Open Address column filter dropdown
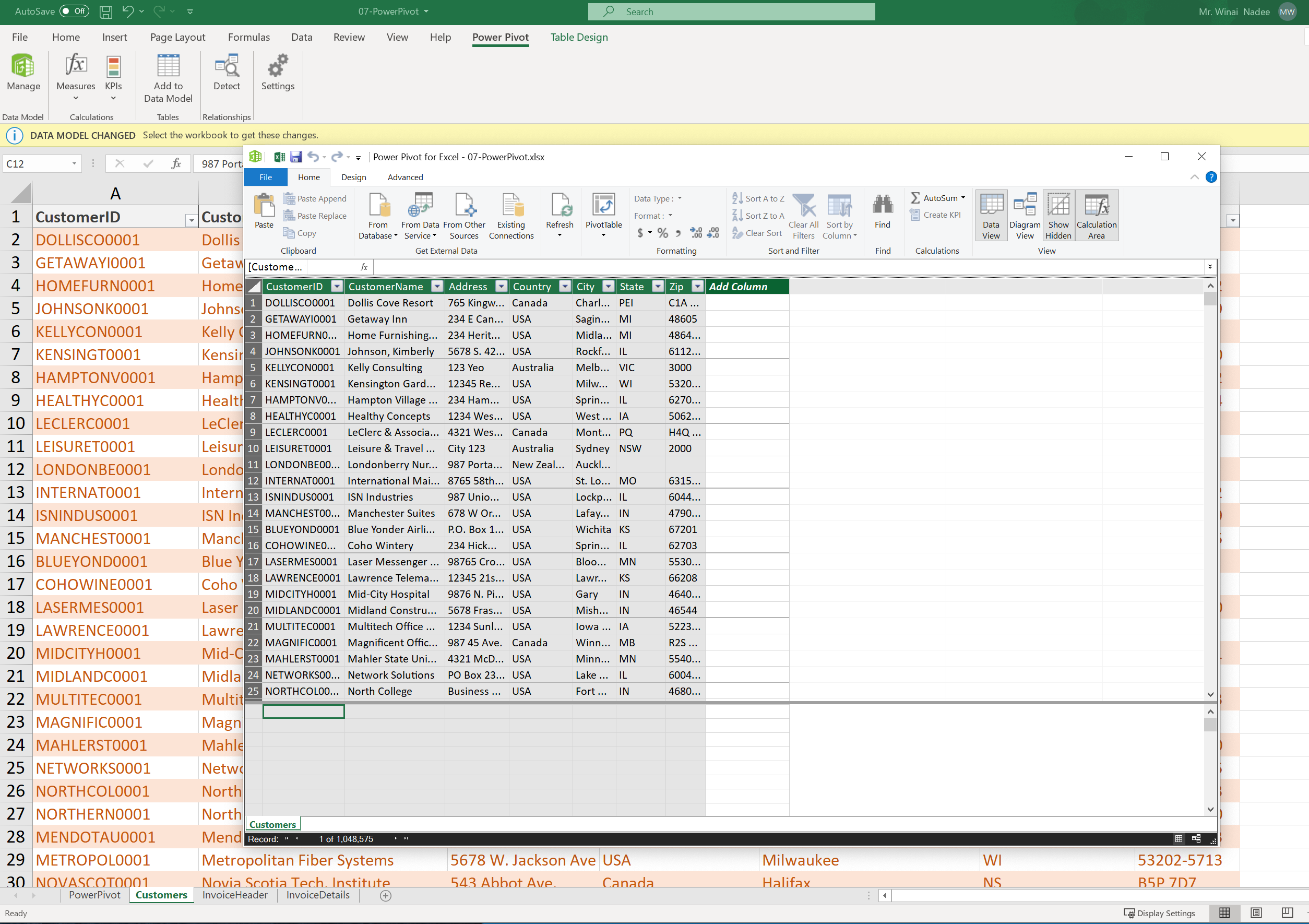The width and height of the screenshot is (1309, 924). point(501,286)
